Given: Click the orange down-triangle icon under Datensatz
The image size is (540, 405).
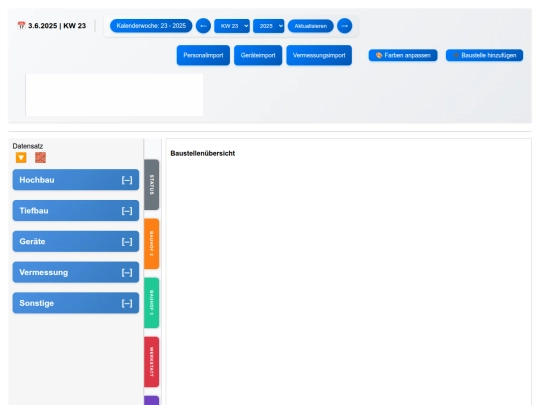Looking at the screenshot, I should coord(21,158).
